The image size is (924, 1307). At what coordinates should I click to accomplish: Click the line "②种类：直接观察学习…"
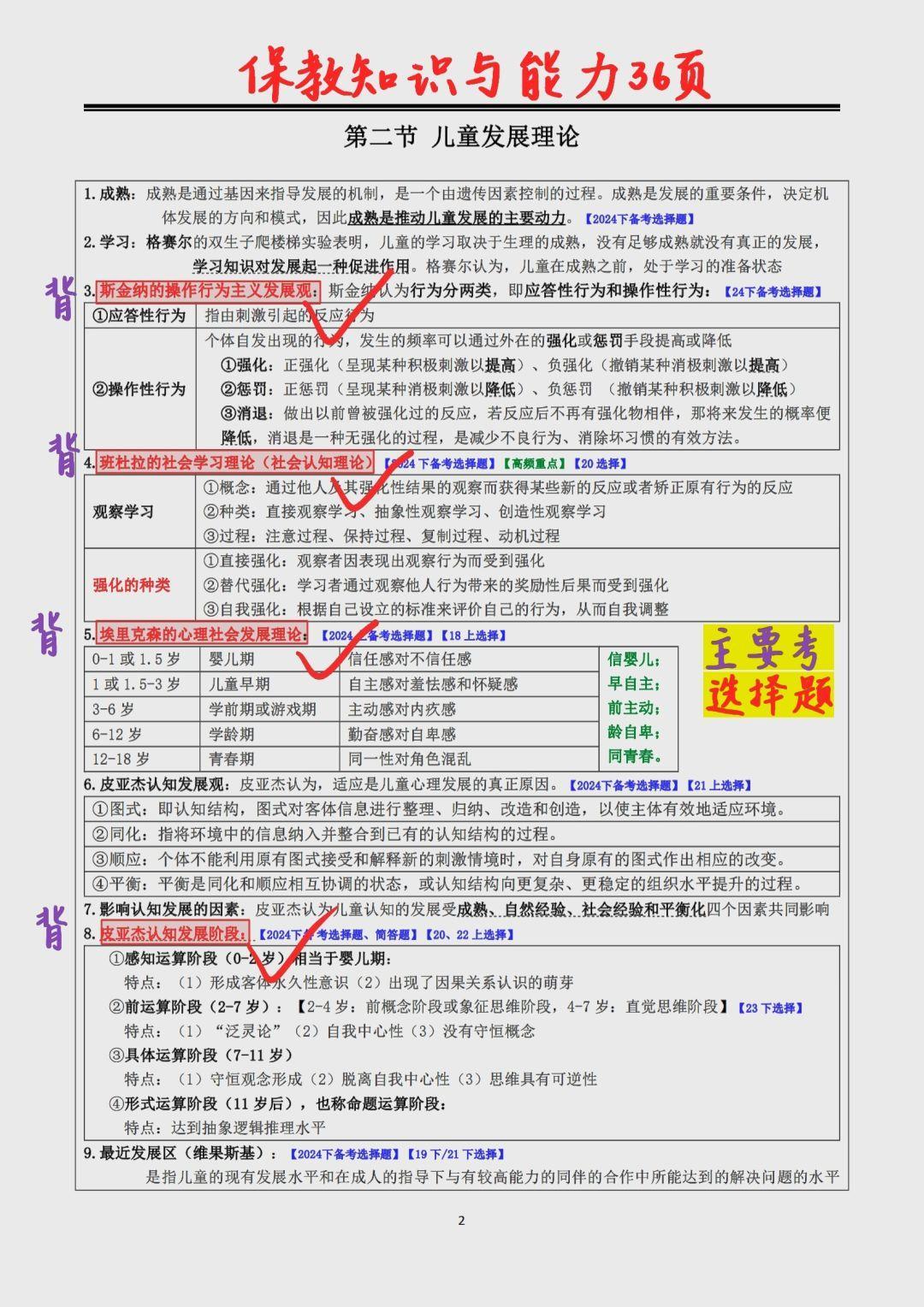click(404, 512)
